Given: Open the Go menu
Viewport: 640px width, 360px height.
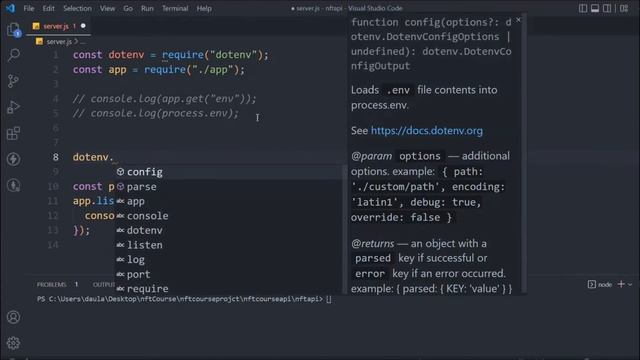Looking at the screenshot, I should [128, 8].
